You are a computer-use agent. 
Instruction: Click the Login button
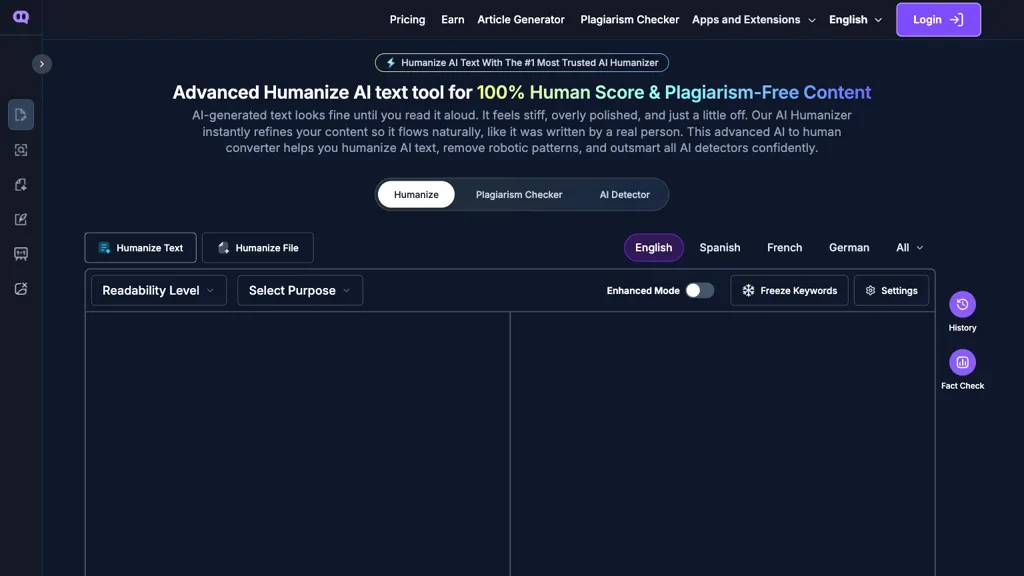pos(938,19)
